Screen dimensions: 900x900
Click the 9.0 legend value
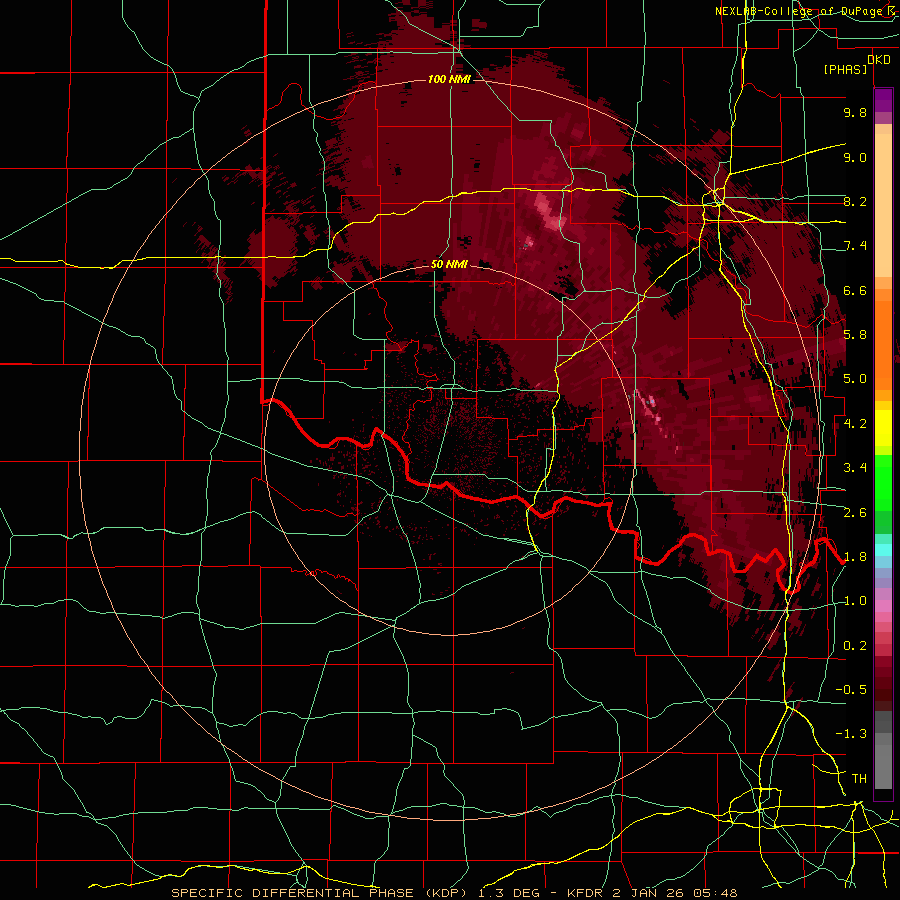tap(855, 157)
